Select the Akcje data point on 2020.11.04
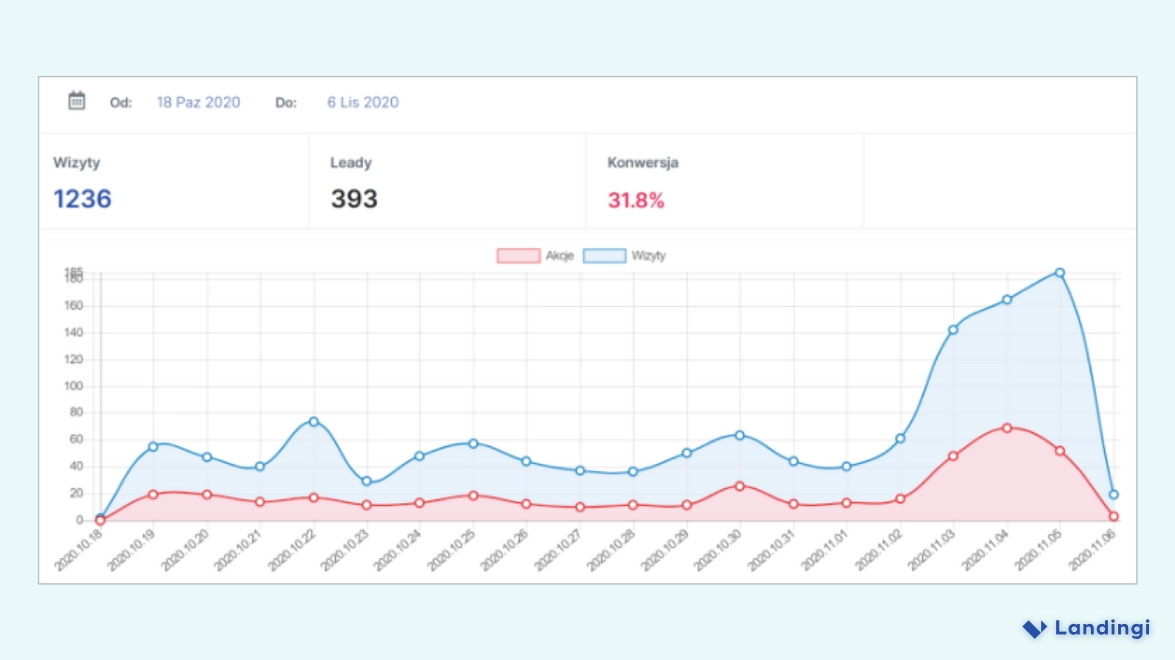1175x660 pixels. tap(1006, 427)
